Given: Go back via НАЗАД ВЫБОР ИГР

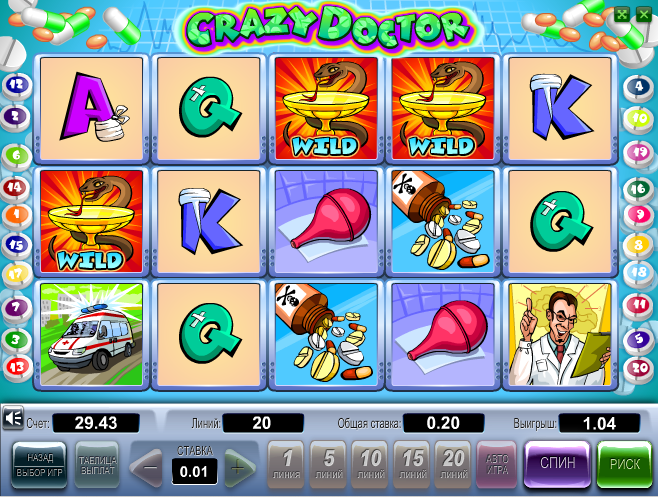Looking at the screenshot, I should point(39,465).
